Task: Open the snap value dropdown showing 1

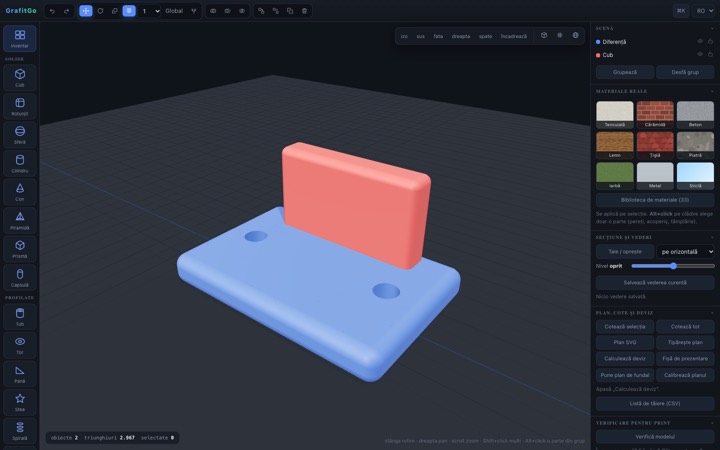Action: (x=150, y=11)
